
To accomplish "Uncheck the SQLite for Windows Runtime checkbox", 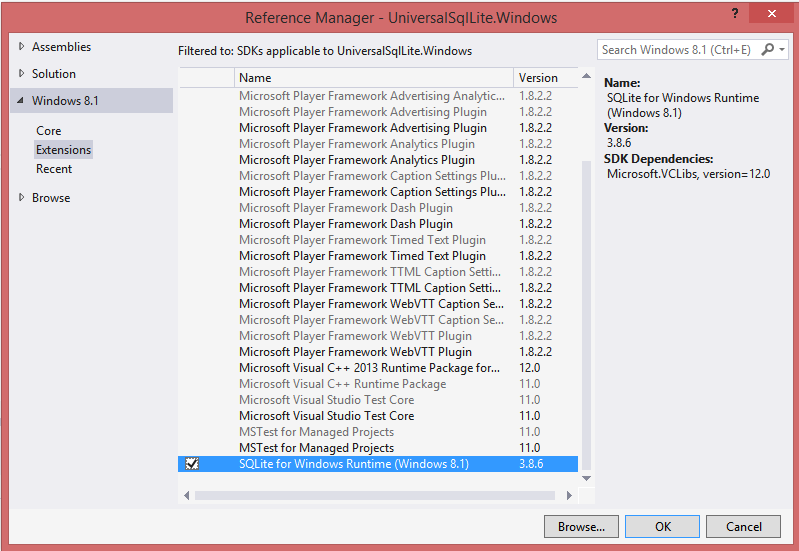I will click(192, 464).
